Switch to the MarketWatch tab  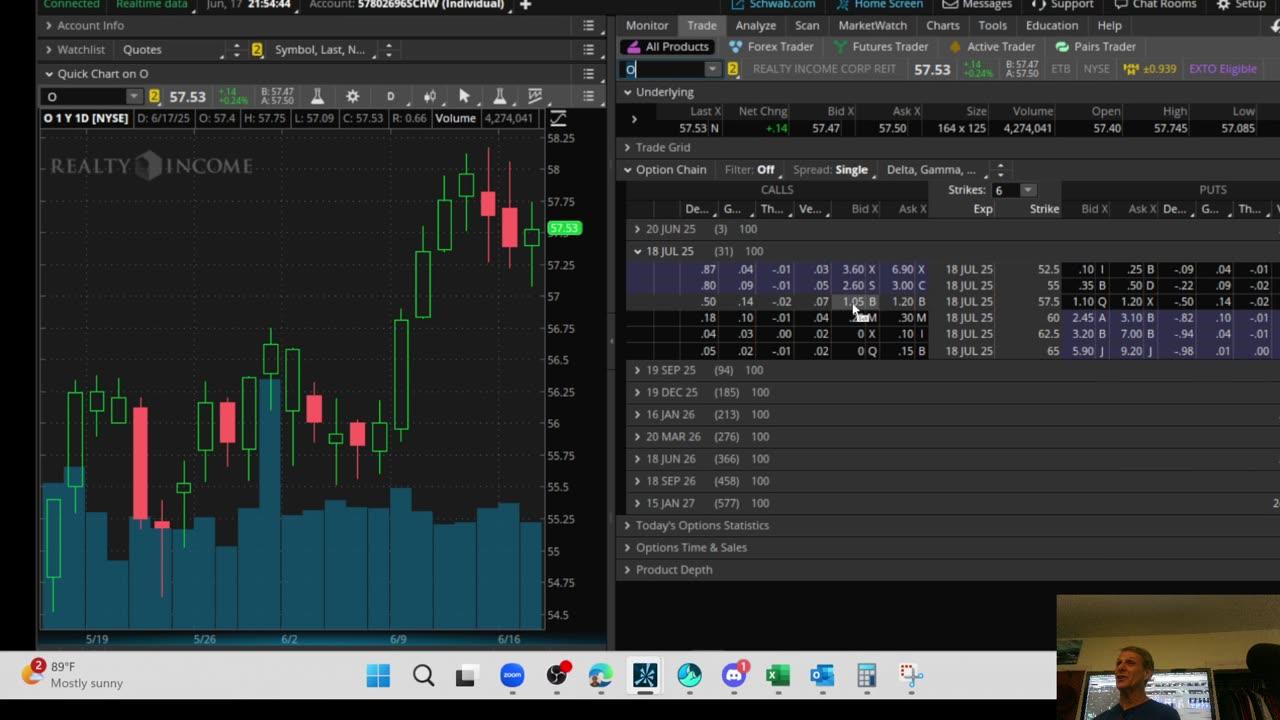tap(873, 25)
